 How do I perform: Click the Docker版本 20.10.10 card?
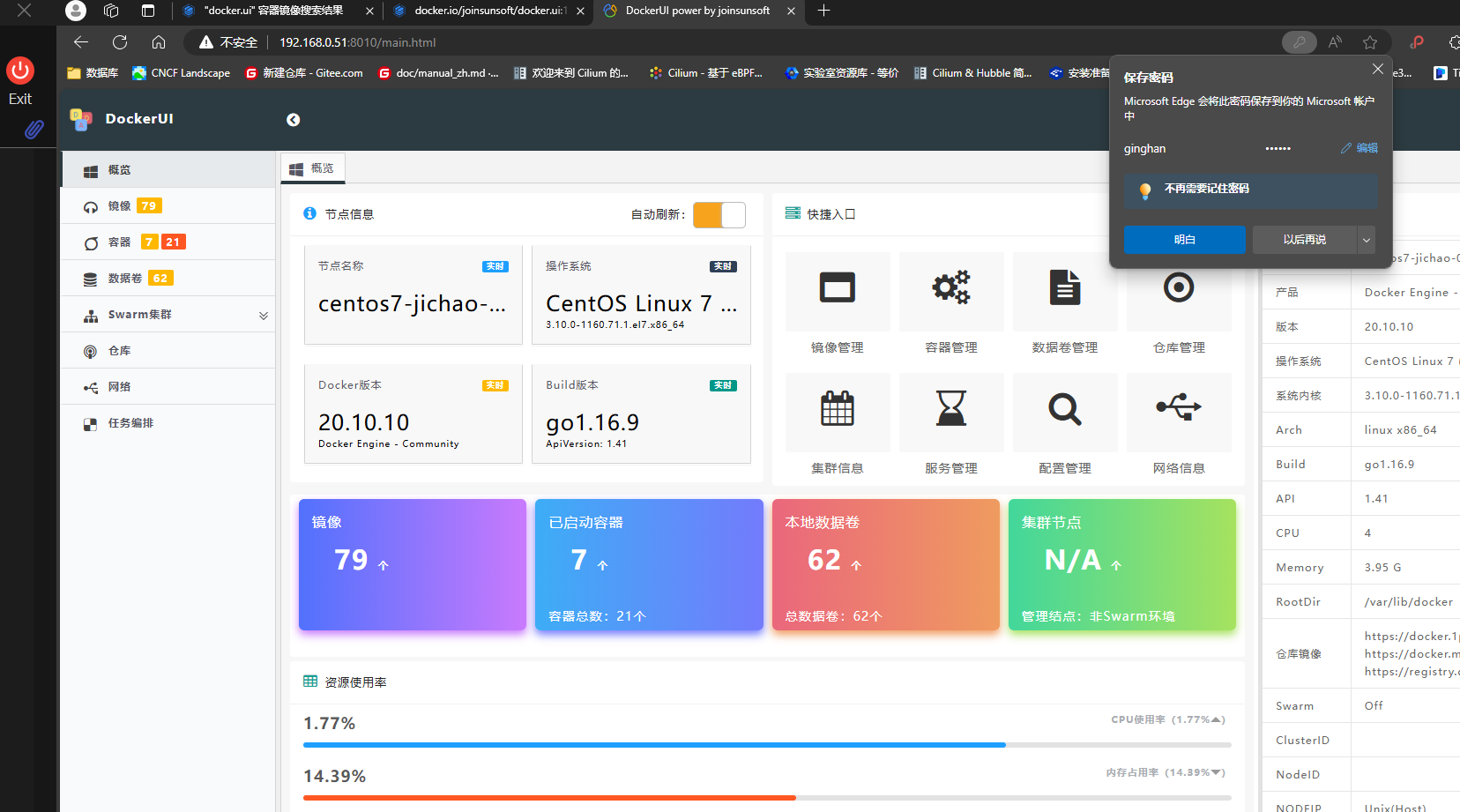click(x=413, y=413)
